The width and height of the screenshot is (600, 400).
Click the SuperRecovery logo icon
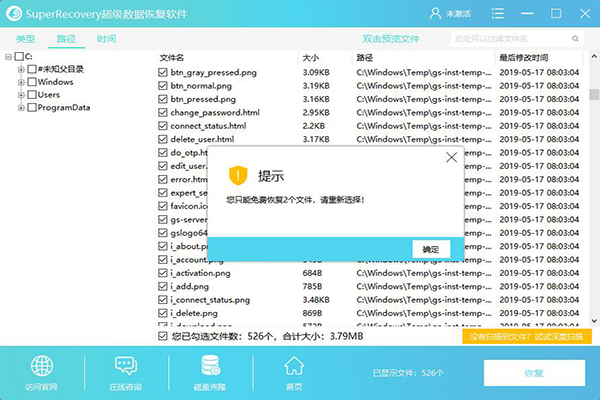[14, 14]
